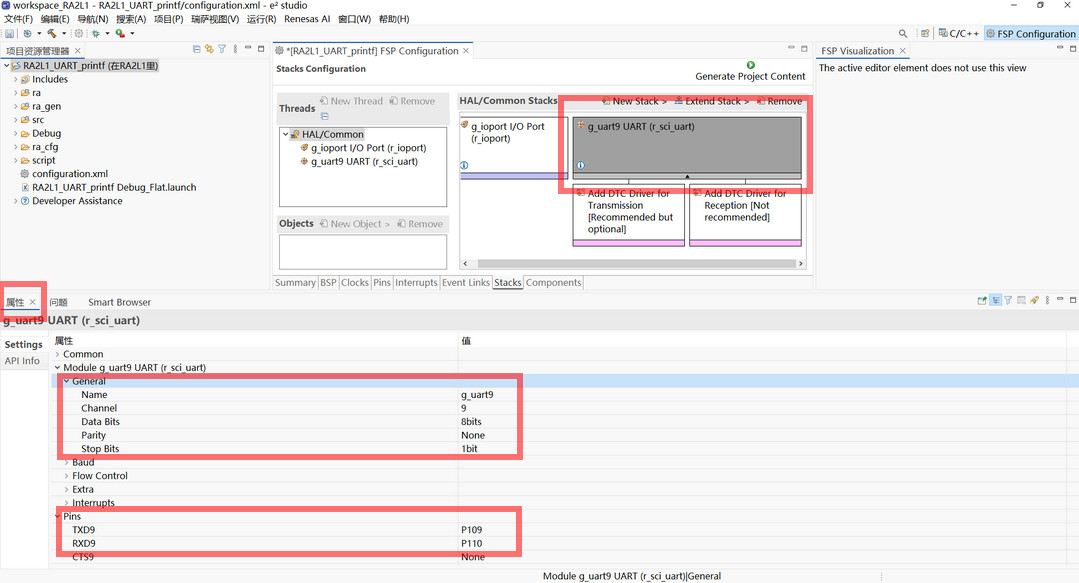Select g_ioport I/O Port in Threads tree
The image size is (1079, 583).
368,148
